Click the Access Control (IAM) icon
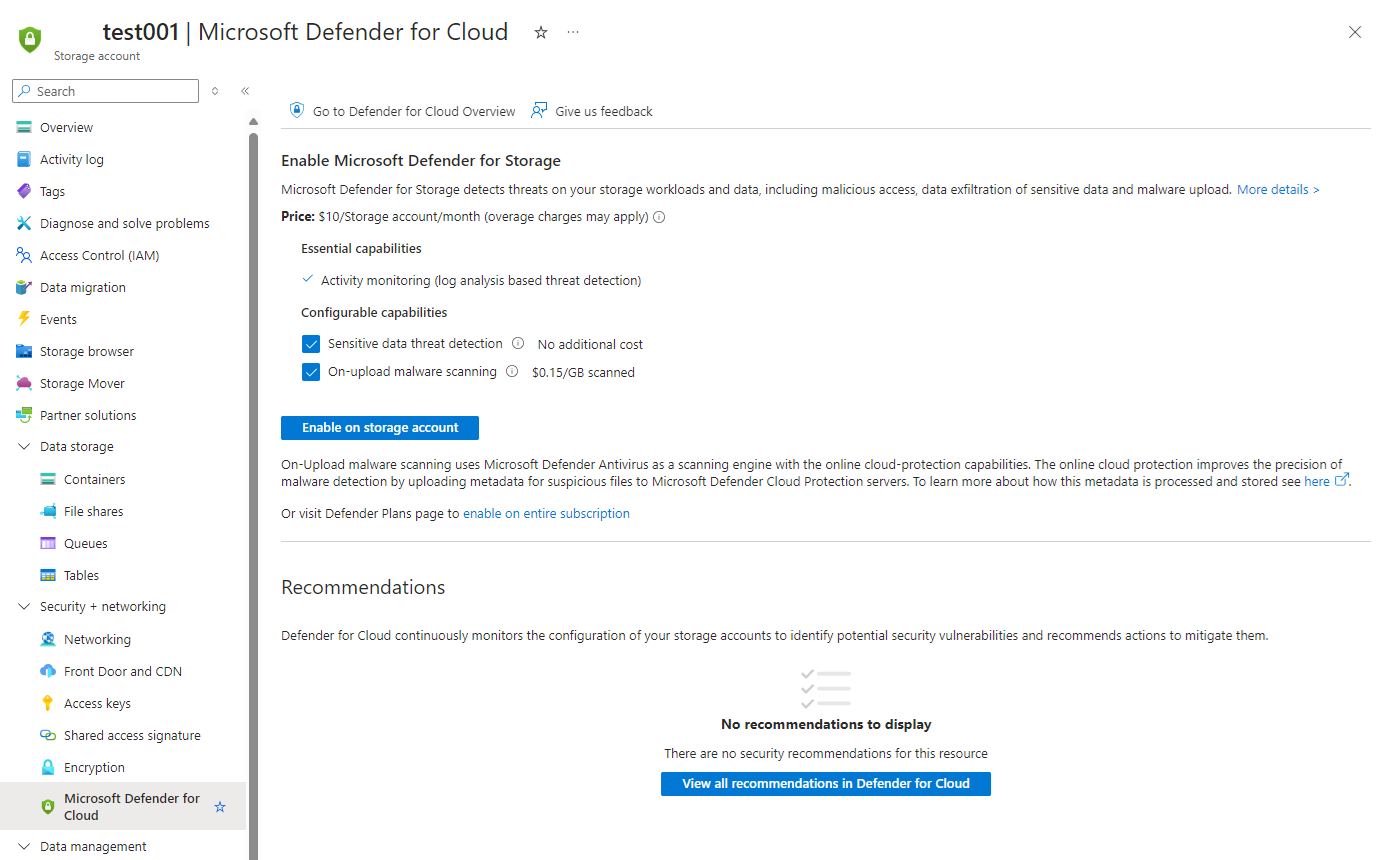The height and width of the screenshot is (860, 1381). coord(24,255)
